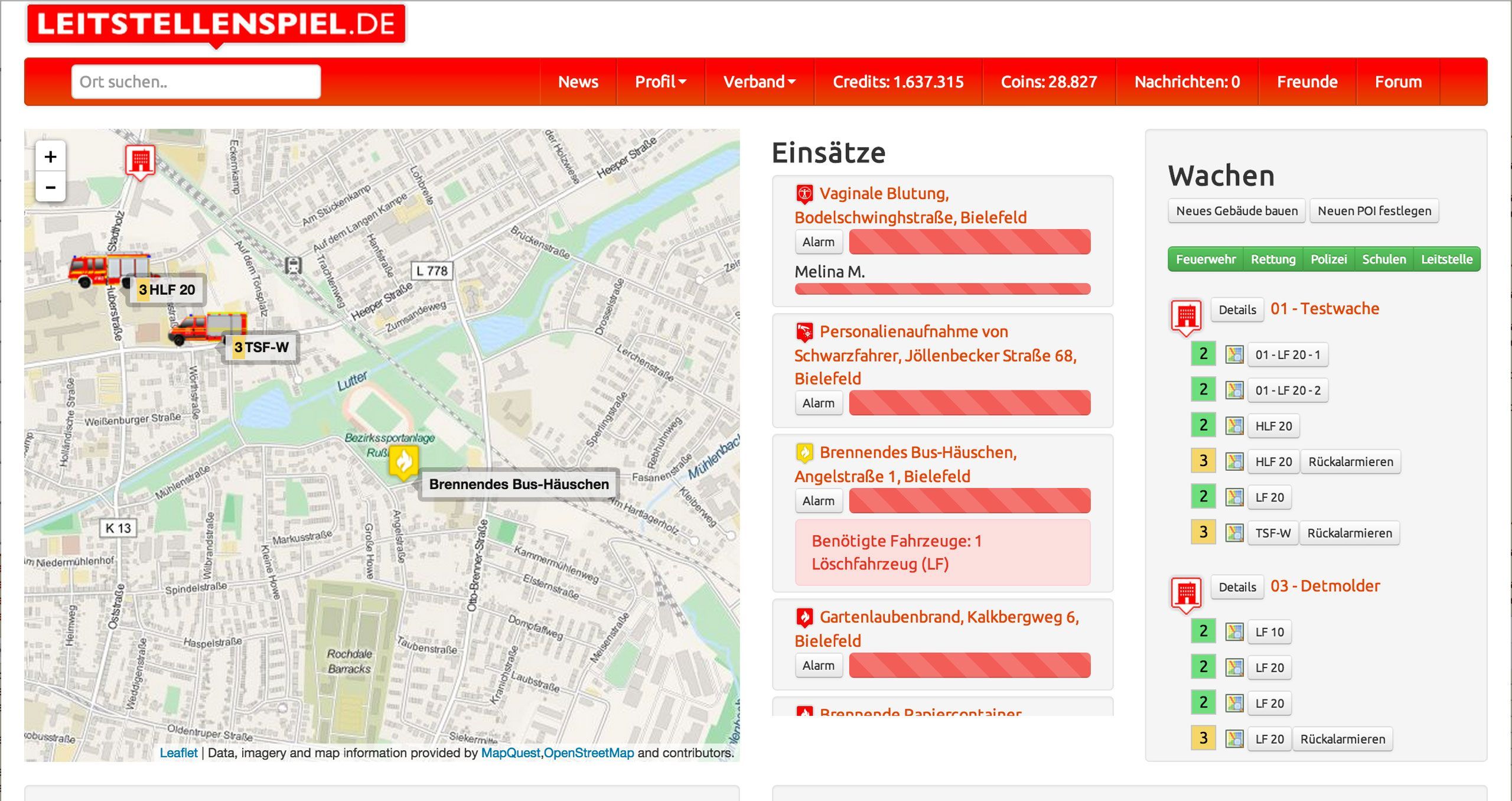
Task: Filter stations by Leitstelle
Action: (x=1446, y=259)
